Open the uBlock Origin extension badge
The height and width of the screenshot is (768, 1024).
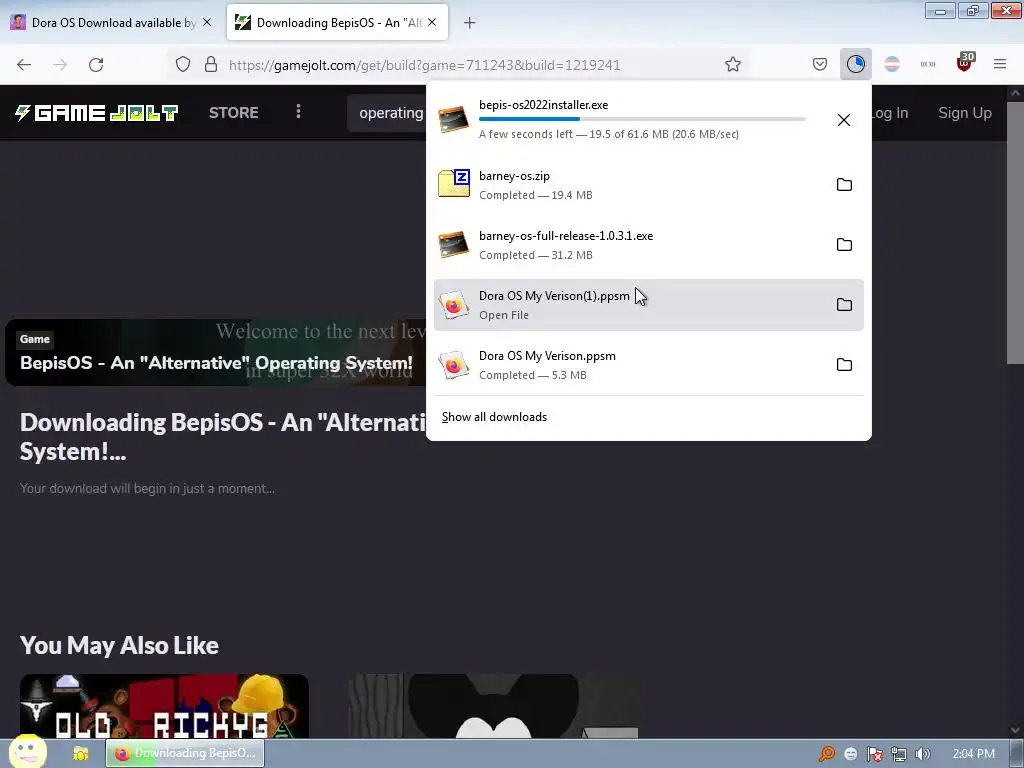pyautogui.click(x=965, y=63)
